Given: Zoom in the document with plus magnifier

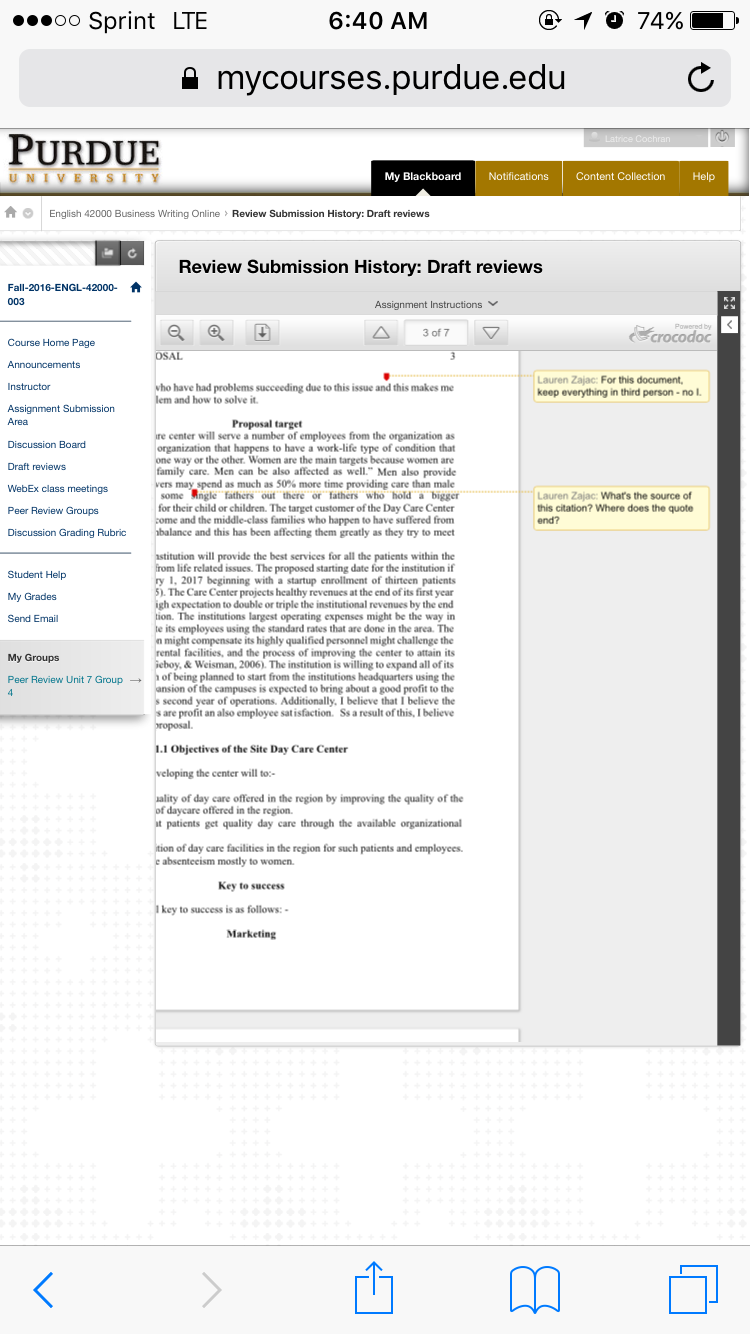Looking at the screenshot, I should pyautogui.click(x=214, y=332).
